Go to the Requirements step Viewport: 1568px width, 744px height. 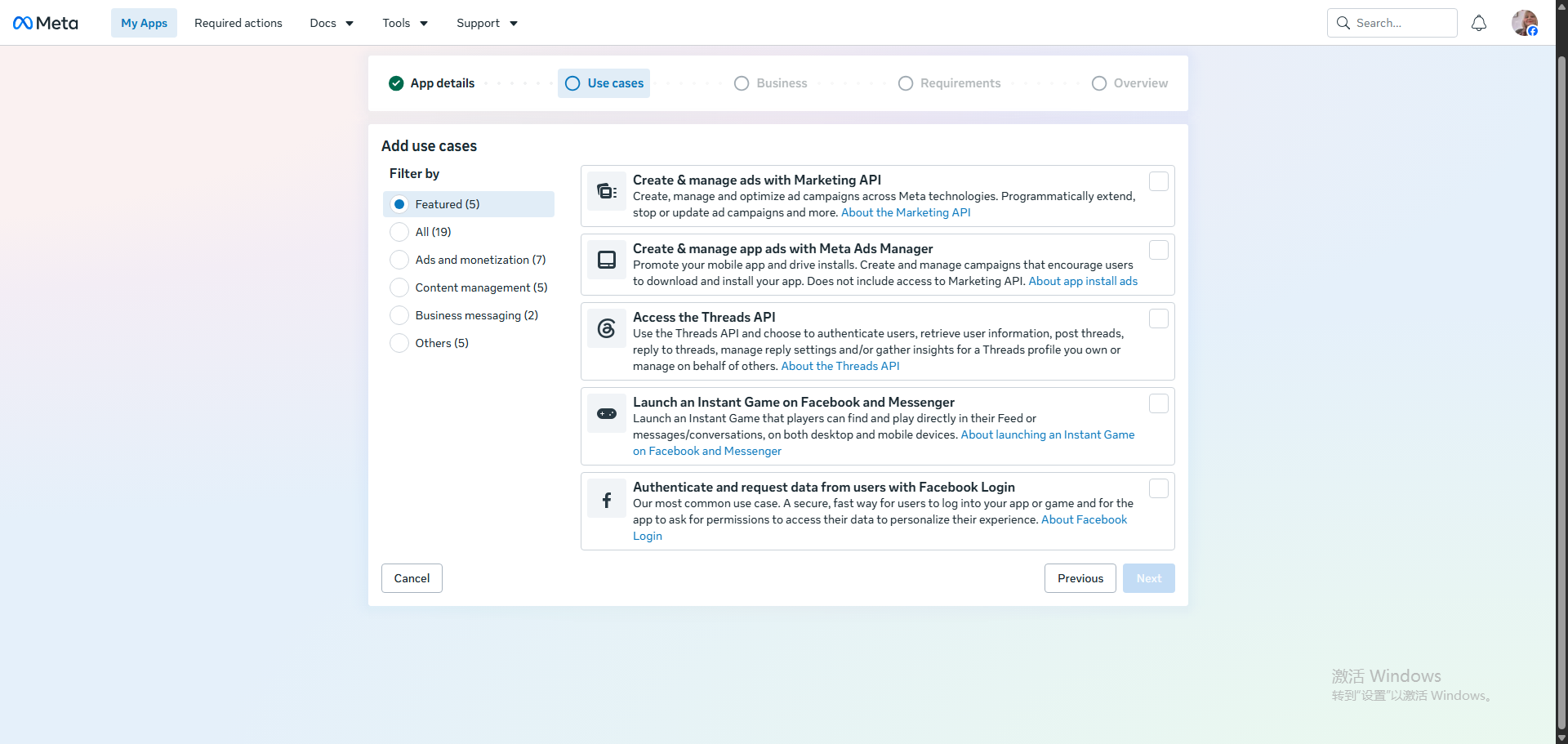coord(949,83)
